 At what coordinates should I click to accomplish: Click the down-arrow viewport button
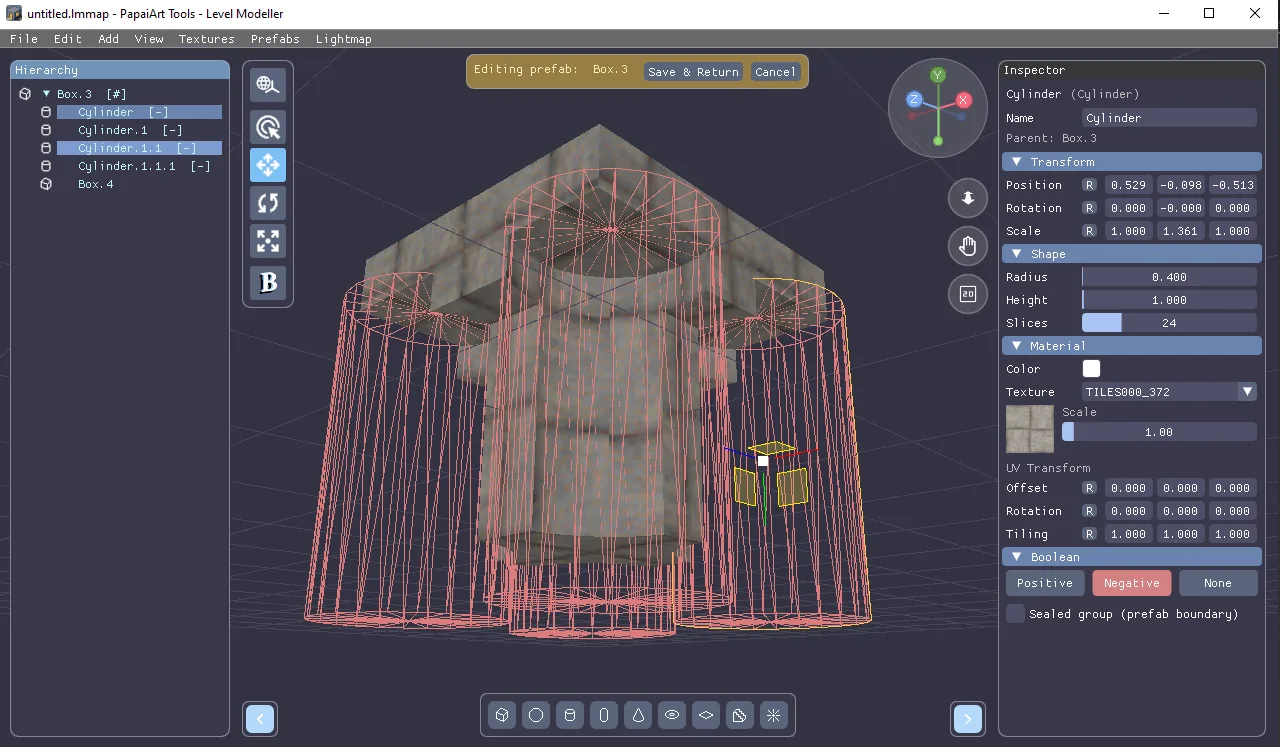click(967, 198)
